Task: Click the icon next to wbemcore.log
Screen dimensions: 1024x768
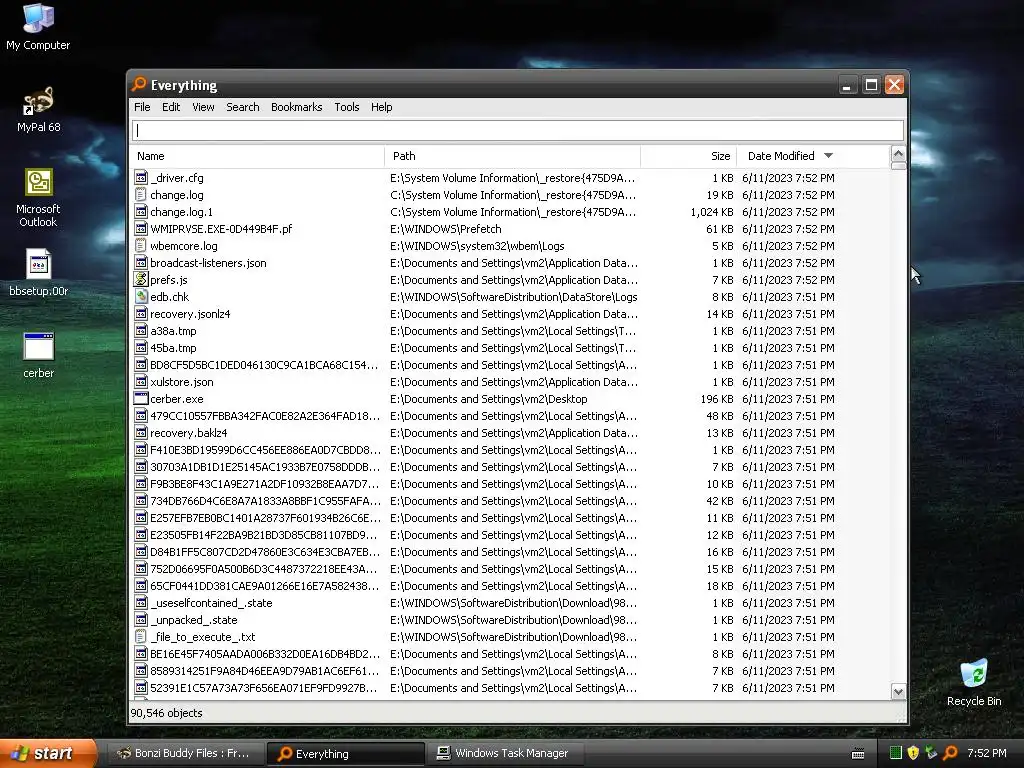Action: pyautogui.click(x=140, y=246)
